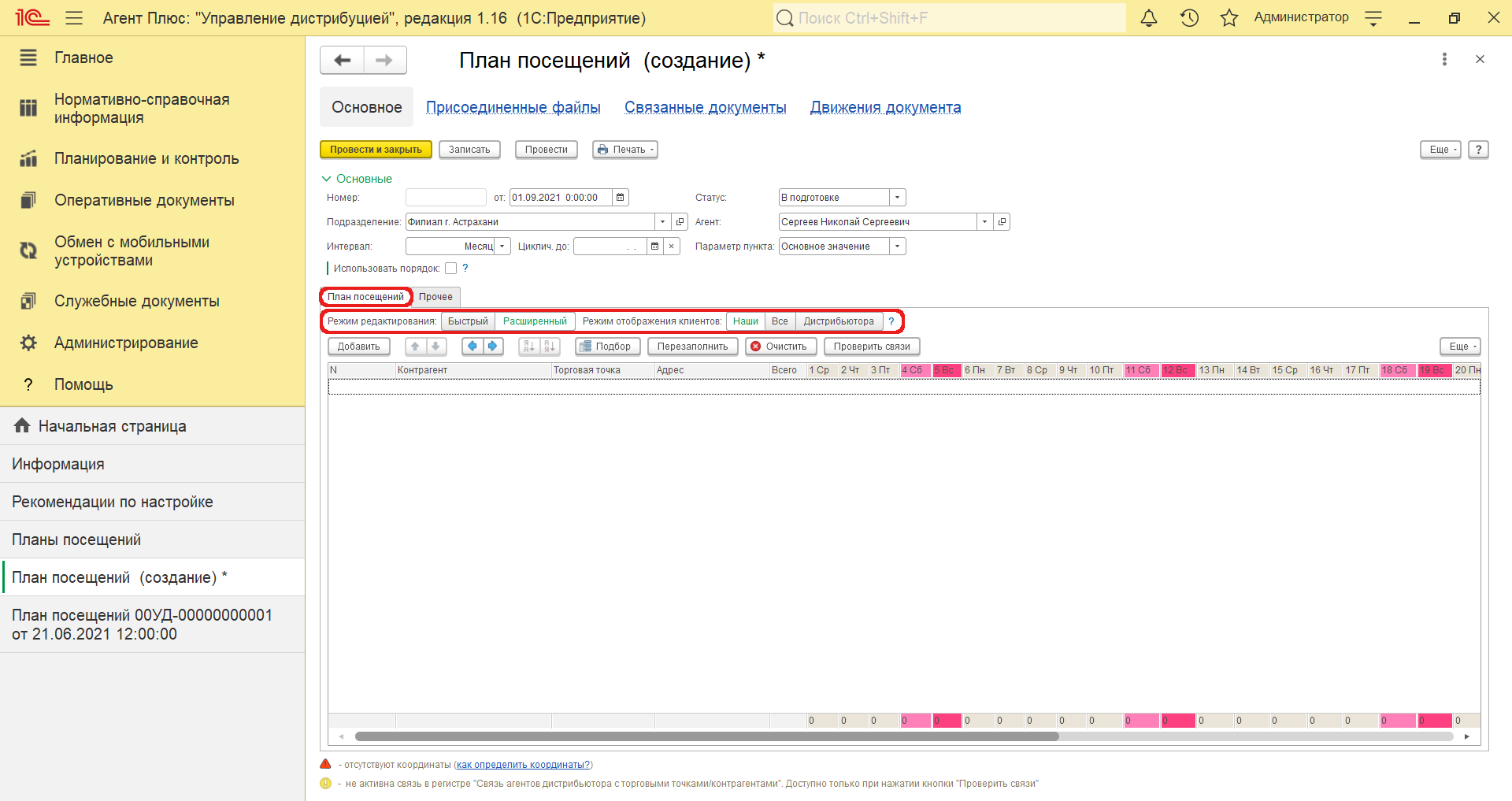The image size is (1512, 801).
Task: Open the Печать dropdown button
Action: (x=624, y=150)
